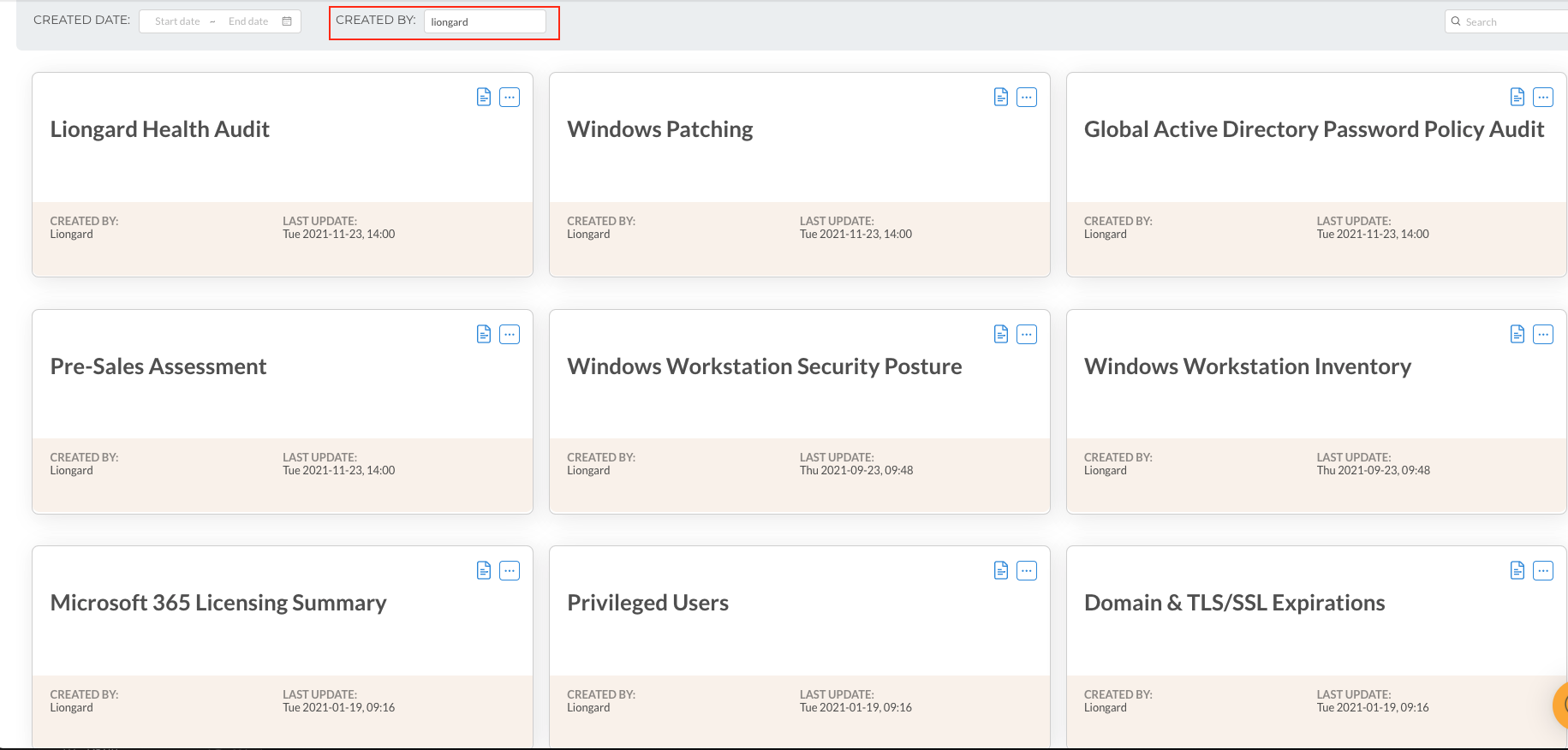
Task: Click document icon on Windows Workstation Inventory card
Action: [x=1517, y=334]
